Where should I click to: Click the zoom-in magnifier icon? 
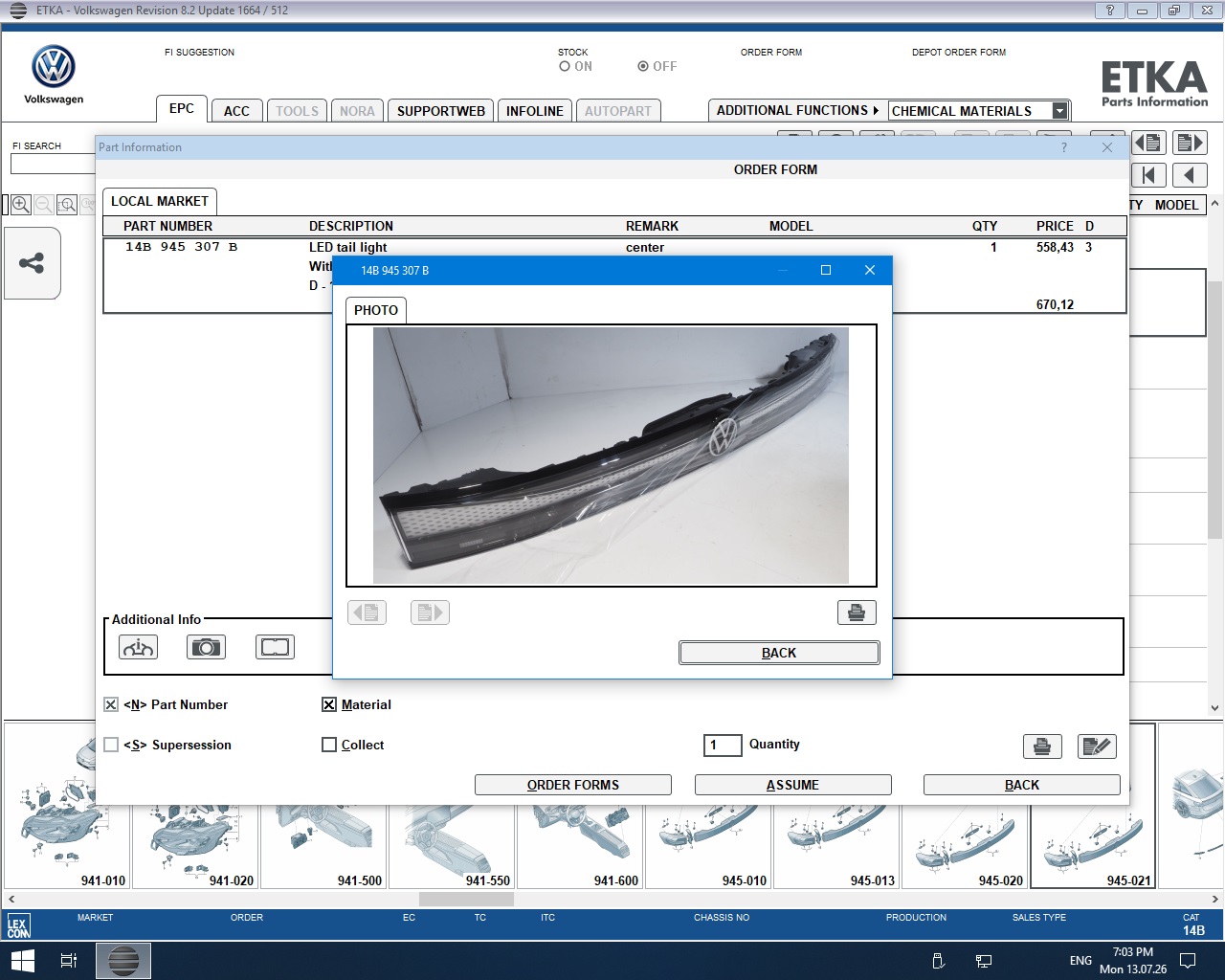tap(21, 205)
